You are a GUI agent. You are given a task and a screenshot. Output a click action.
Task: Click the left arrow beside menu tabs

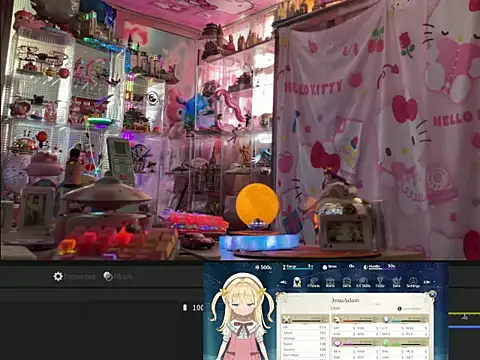(x=283, y=282)
